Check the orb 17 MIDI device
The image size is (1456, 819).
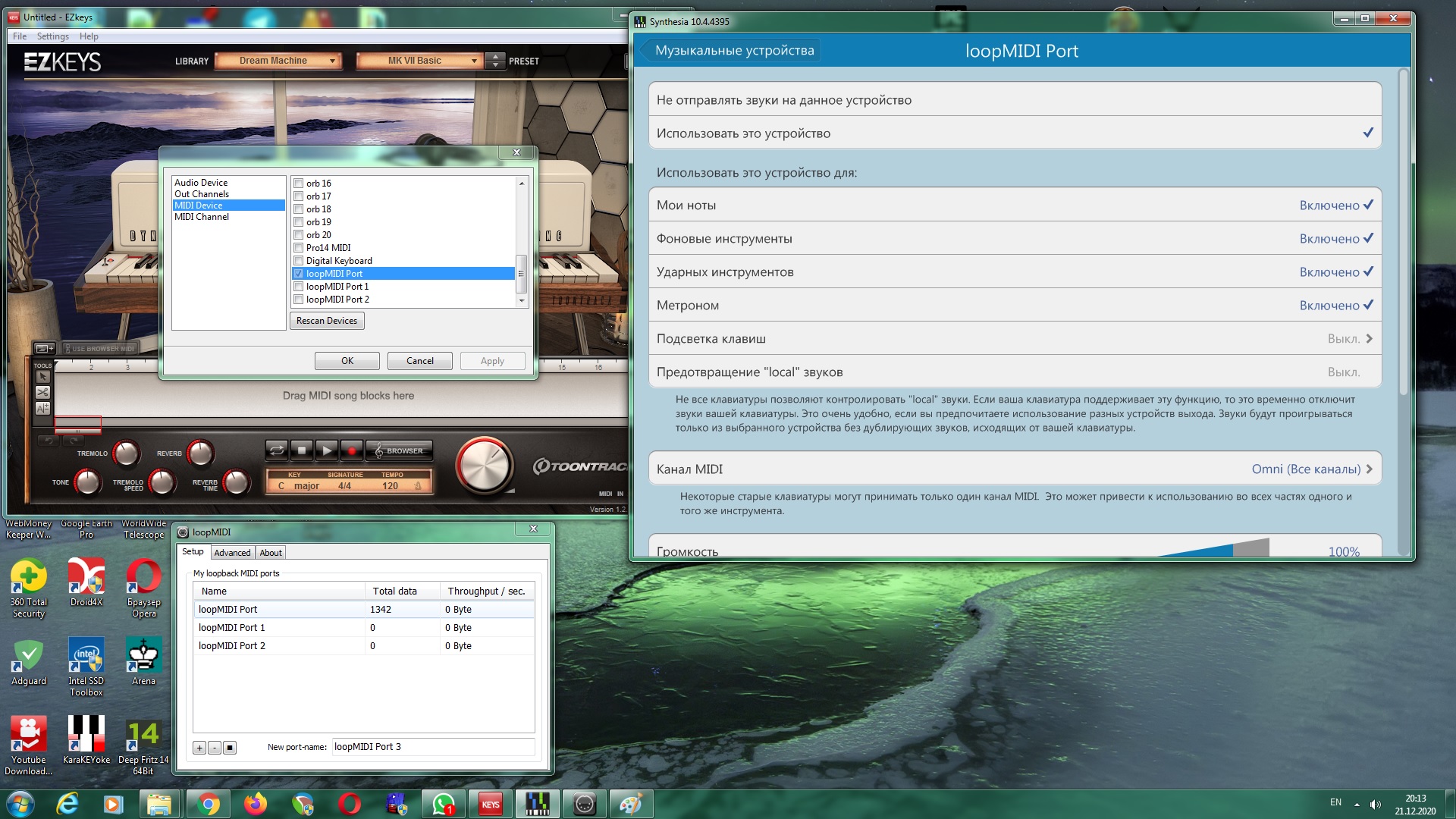tap(299, 196)
